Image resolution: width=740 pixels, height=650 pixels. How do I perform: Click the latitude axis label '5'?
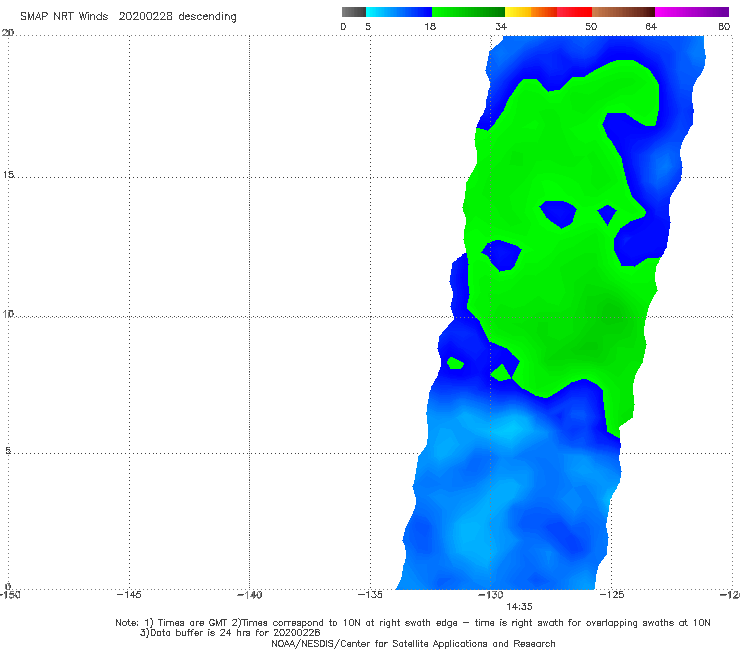coord(8,451)
